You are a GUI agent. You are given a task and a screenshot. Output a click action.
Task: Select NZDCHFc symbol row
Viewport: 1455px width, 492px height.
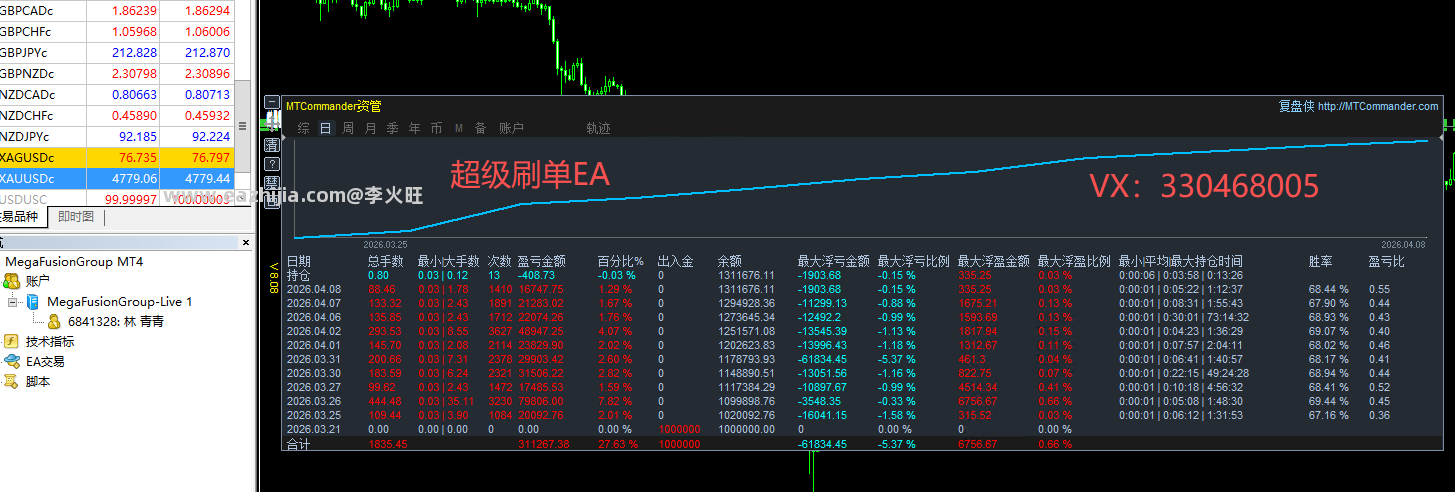(x=117, y=115)
